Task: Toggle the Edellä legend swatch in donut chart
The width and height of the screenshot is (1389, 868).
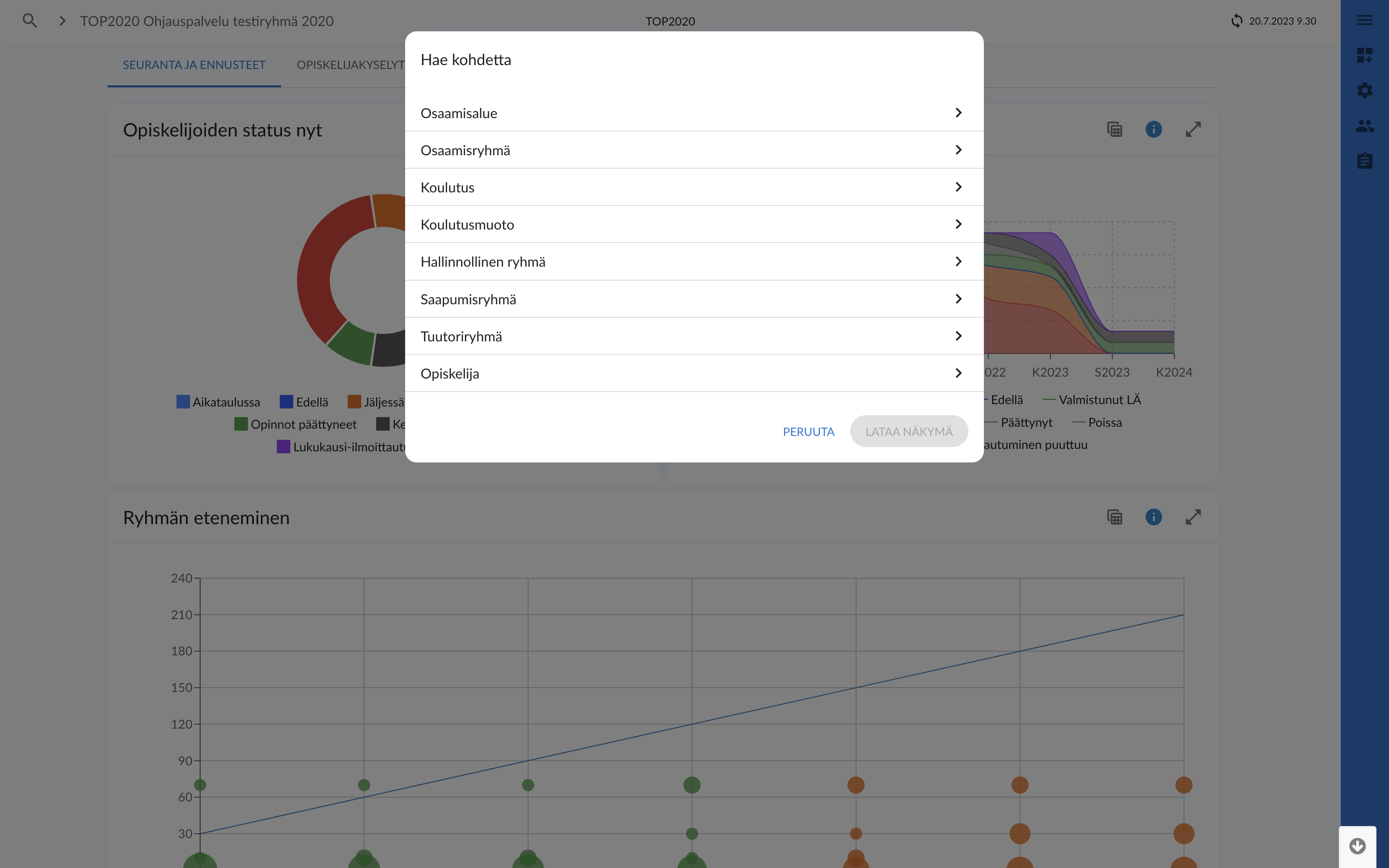Action: point(286,402)
